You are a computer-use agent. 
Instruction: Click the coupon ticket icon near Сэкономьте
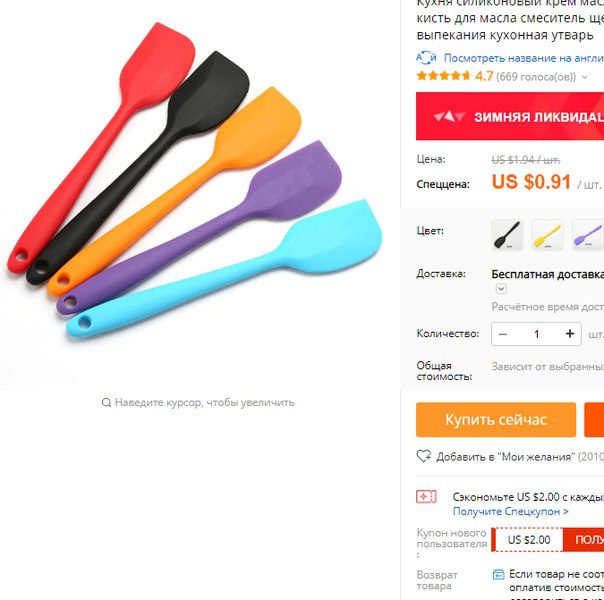[x=426, y=497]
